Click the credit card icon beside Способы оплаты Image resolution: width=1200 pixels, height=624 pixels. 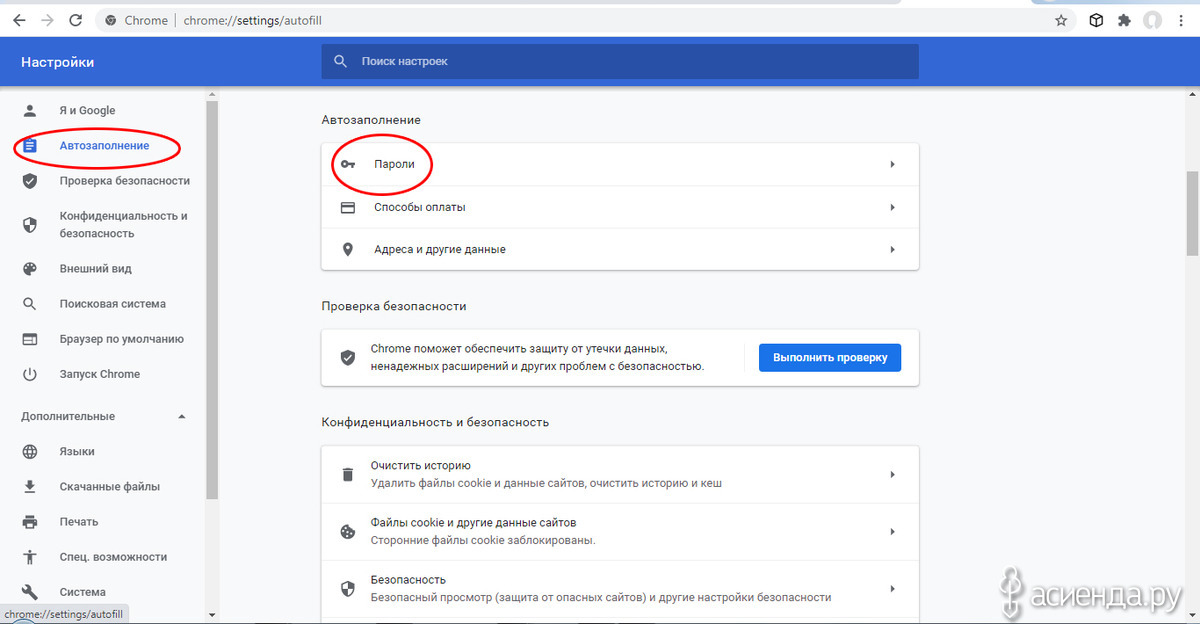[348, 208]
